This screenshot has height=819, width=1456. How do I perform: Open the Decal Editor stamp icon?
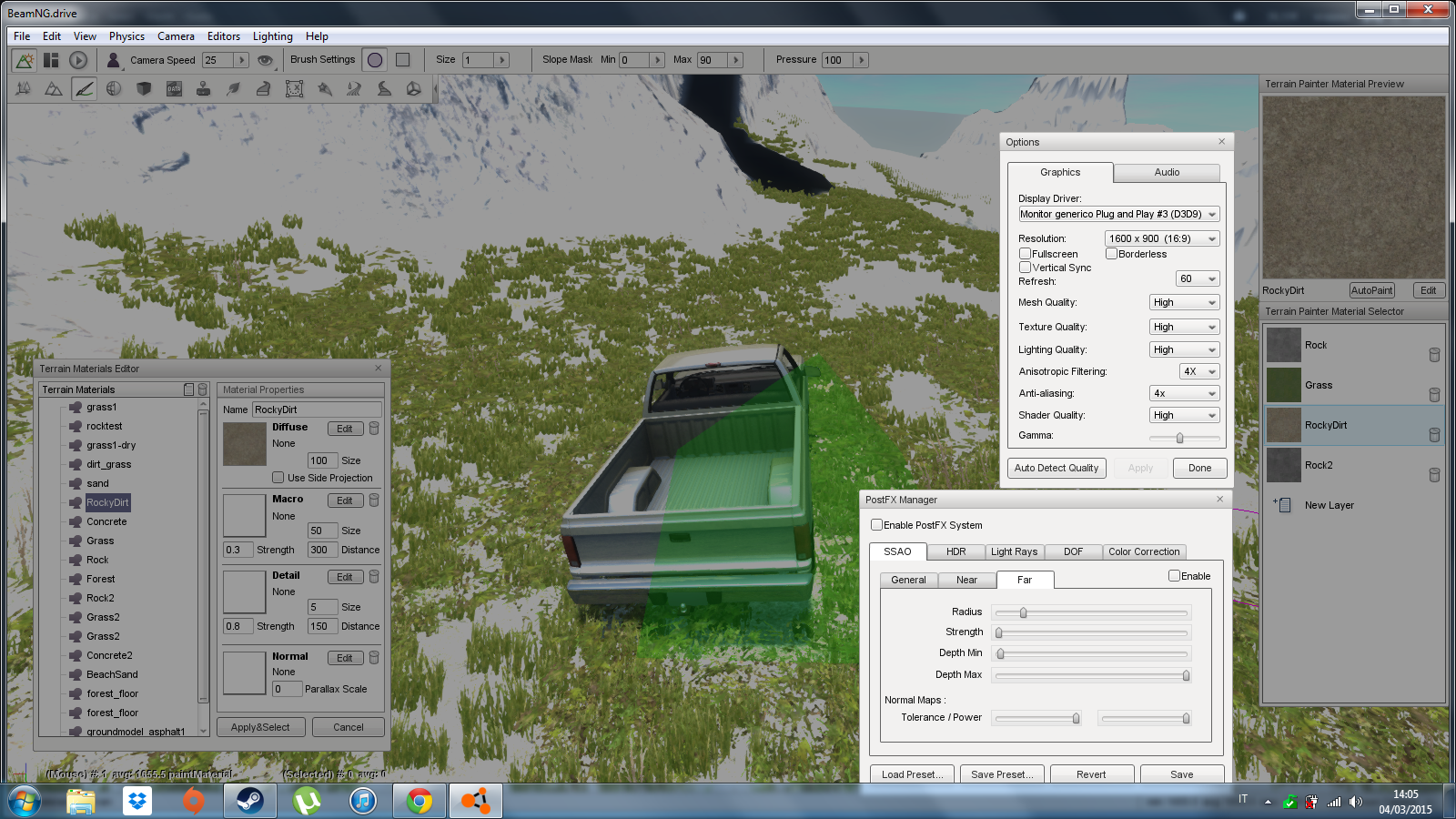point(204,88)
